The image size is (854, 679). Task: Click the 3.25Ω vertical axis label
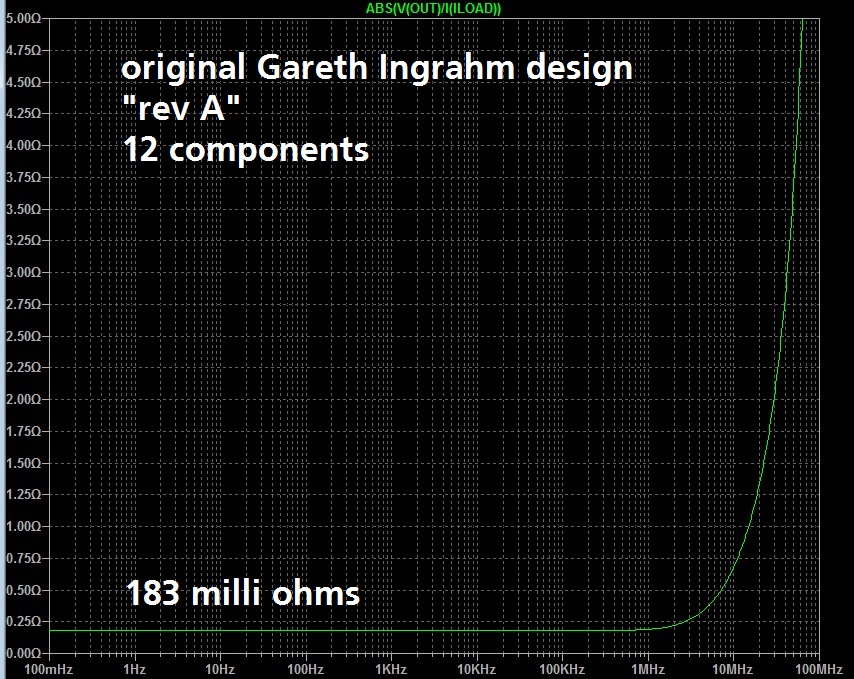[23, 241]
